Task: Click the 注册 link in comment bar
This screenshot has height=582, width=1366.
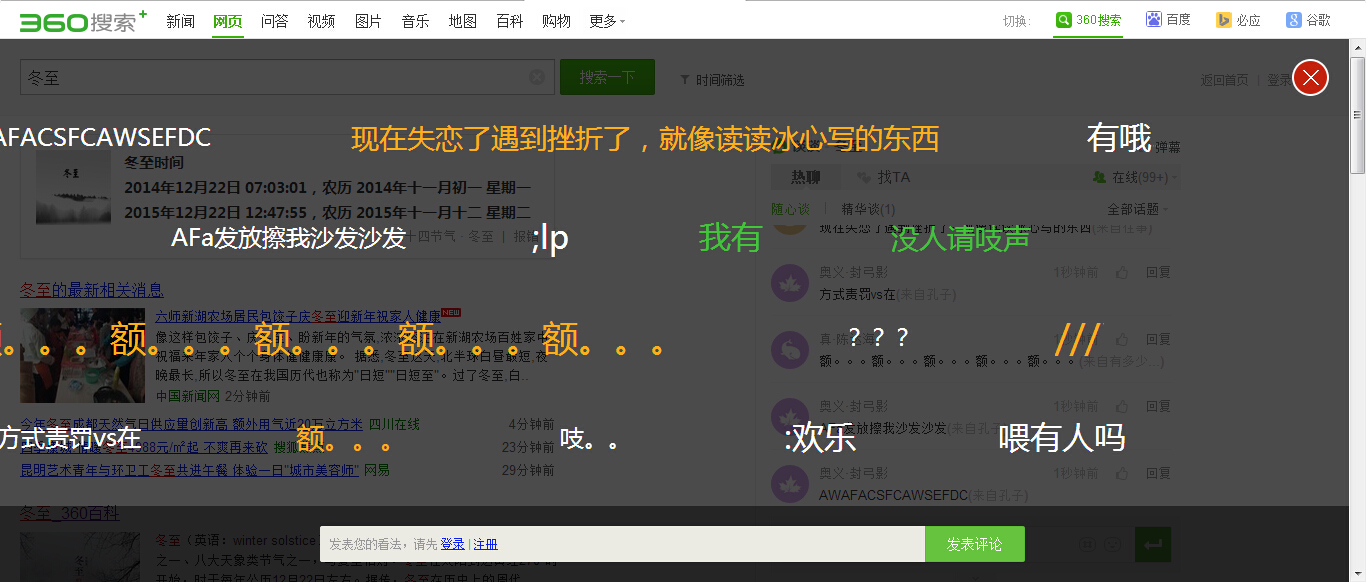Action: 485,544
